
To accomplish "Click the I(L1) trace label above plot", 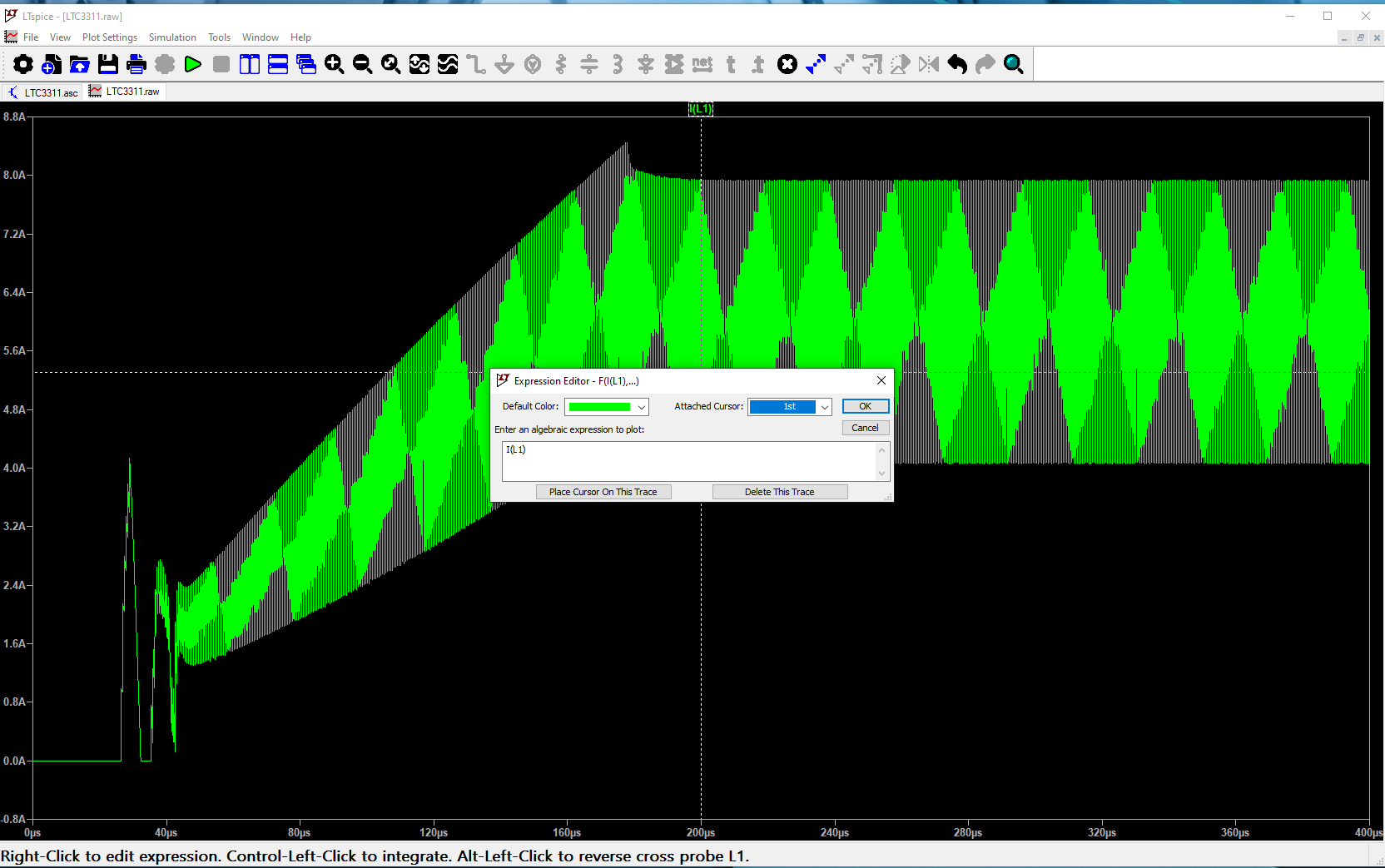I will coord(700,108).
